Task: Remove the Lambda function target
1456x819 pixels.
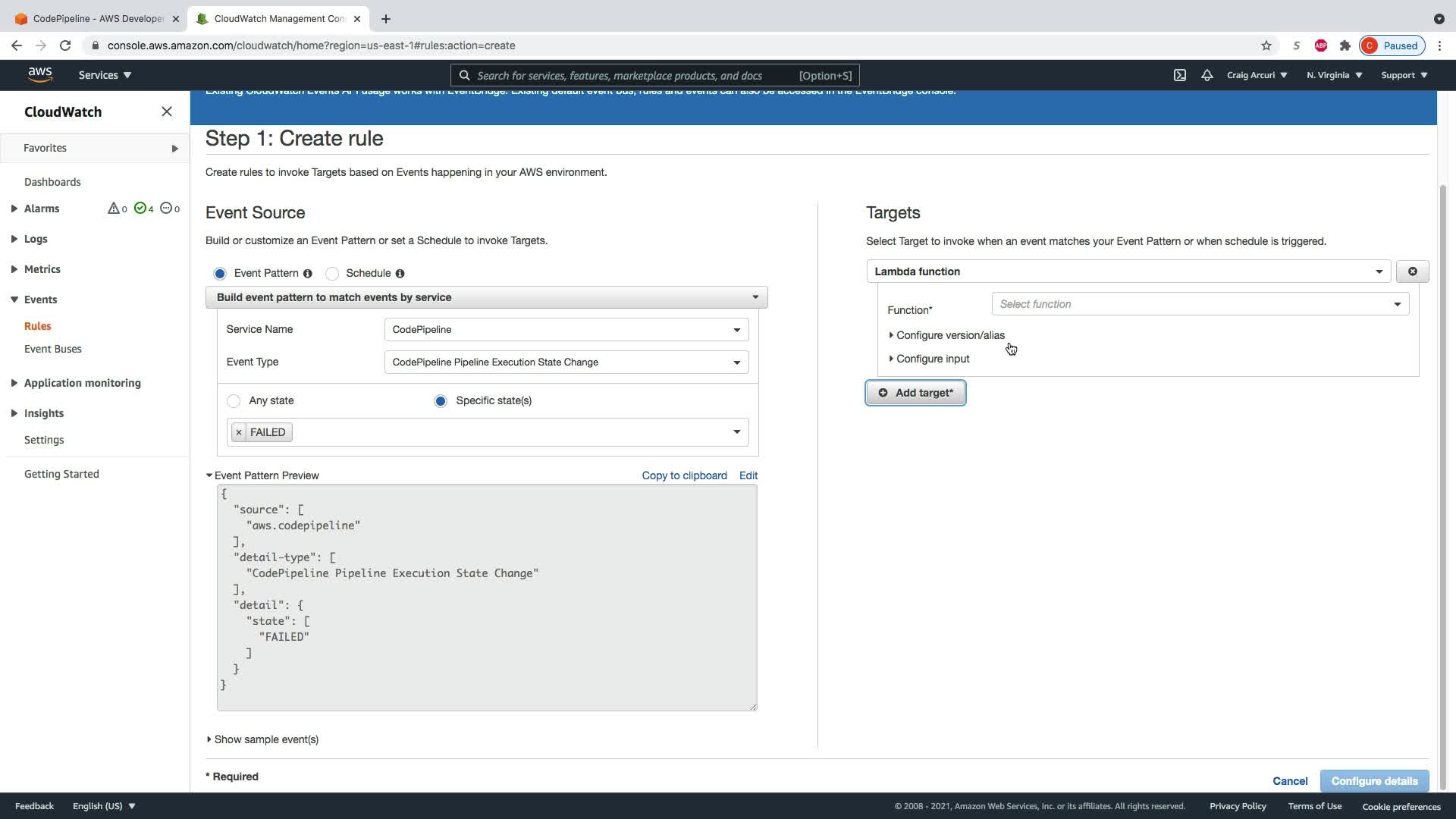Action: (1412, 271)
